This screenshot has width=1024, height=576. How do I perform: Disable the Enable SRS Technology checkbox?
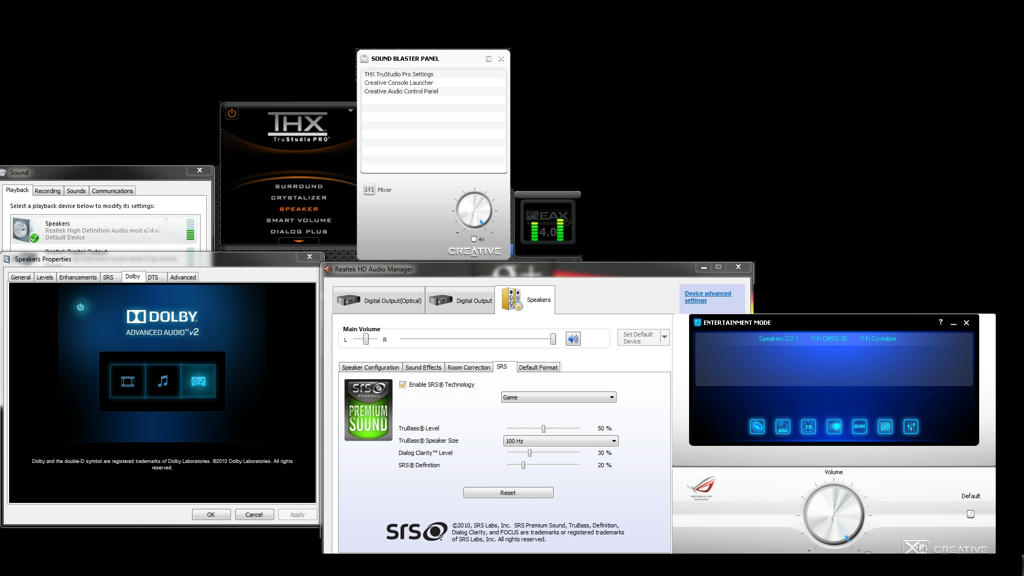[x=403, y=385]
